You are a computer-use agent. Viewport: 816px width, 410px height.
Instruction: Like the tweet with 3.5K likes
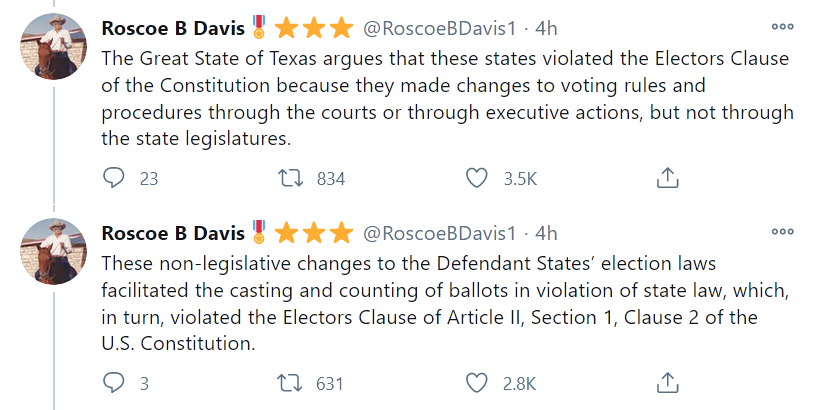[478, 178]
